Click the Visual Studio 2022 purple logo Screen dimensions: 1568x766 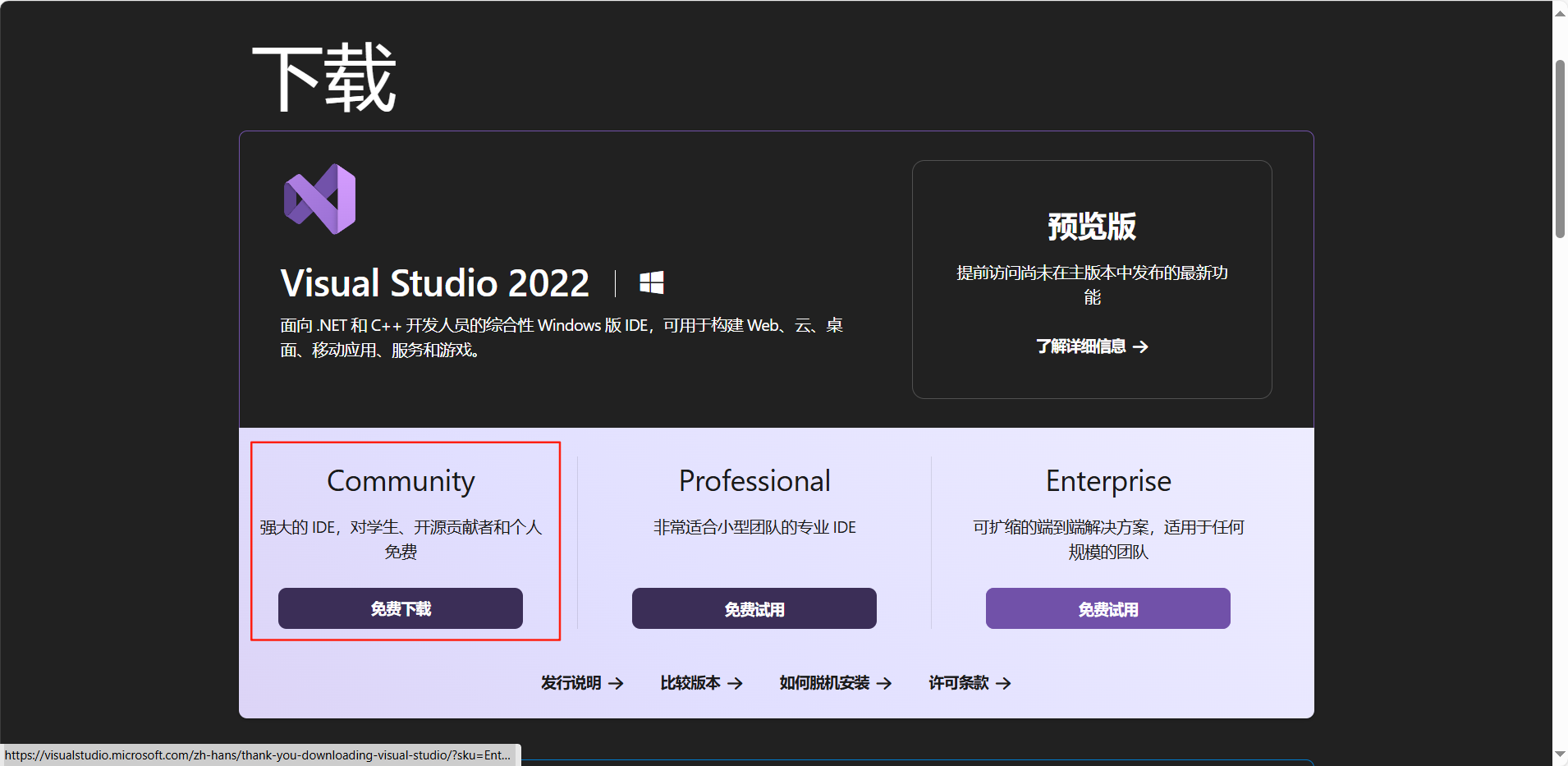point(319,197)
